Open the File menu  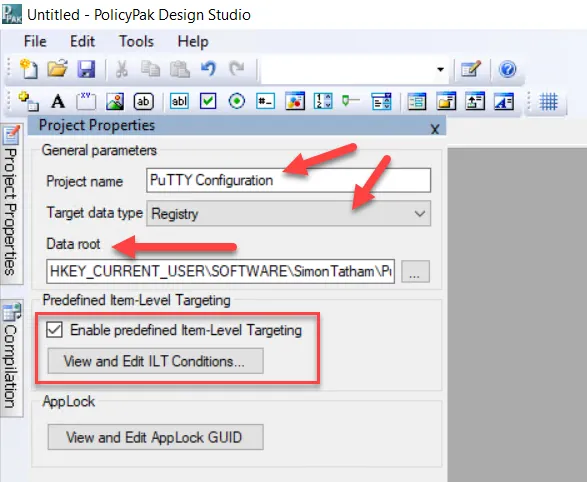(x=35, y=41)
